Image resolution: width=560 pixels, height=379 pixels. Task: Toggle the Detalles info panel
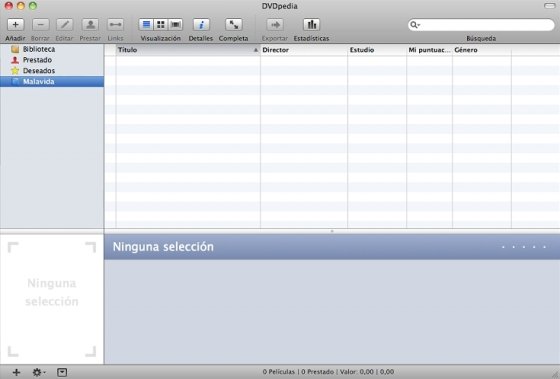click(201, 25)
